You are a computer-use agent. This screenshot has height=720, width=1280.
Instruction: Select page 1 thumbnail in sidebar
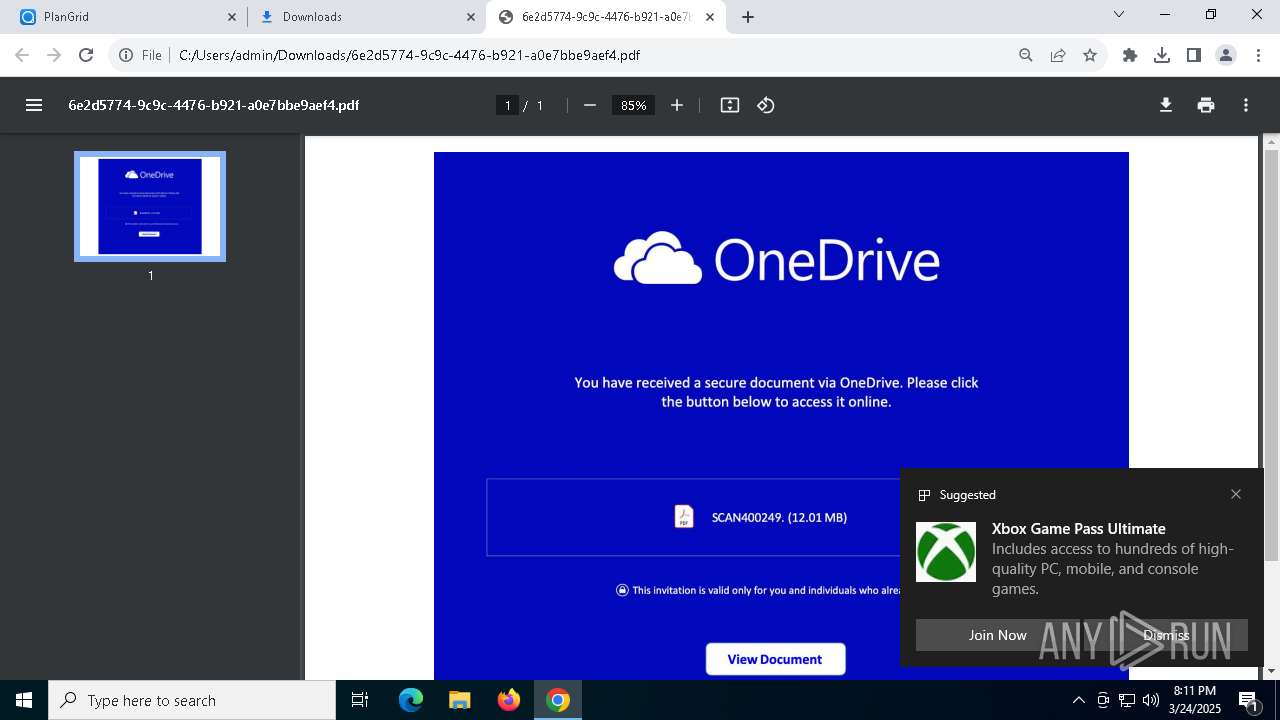150,206
